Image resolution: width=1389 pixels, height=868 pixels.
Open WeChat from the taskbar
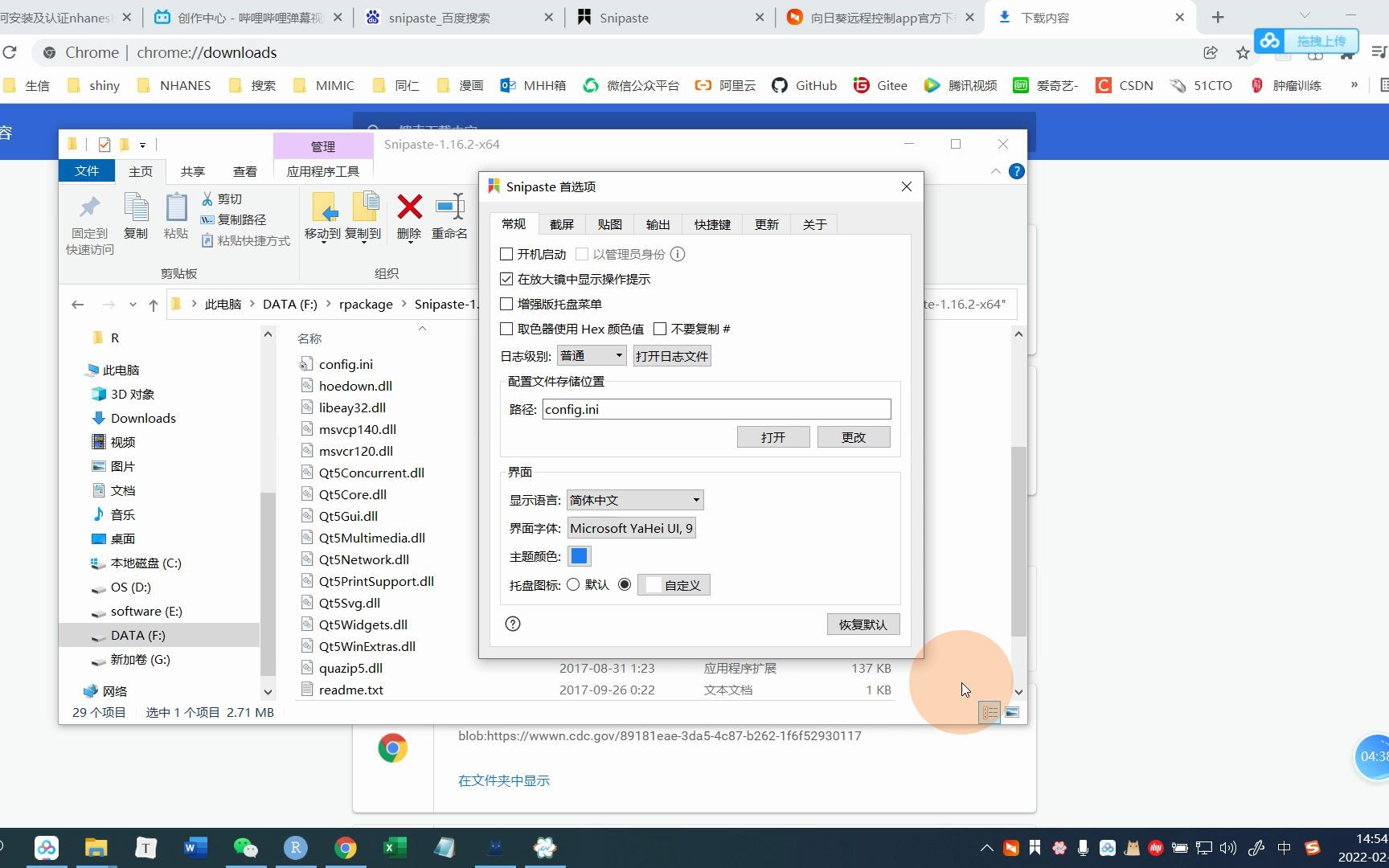click(x=245, y=847)
